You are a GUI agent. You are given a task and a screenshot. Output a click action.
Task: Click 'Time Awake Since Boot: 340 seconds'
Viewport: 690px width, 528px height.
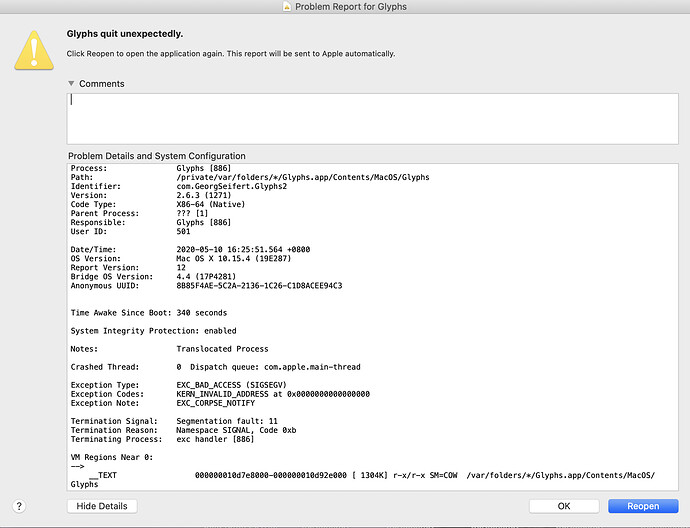149,313
